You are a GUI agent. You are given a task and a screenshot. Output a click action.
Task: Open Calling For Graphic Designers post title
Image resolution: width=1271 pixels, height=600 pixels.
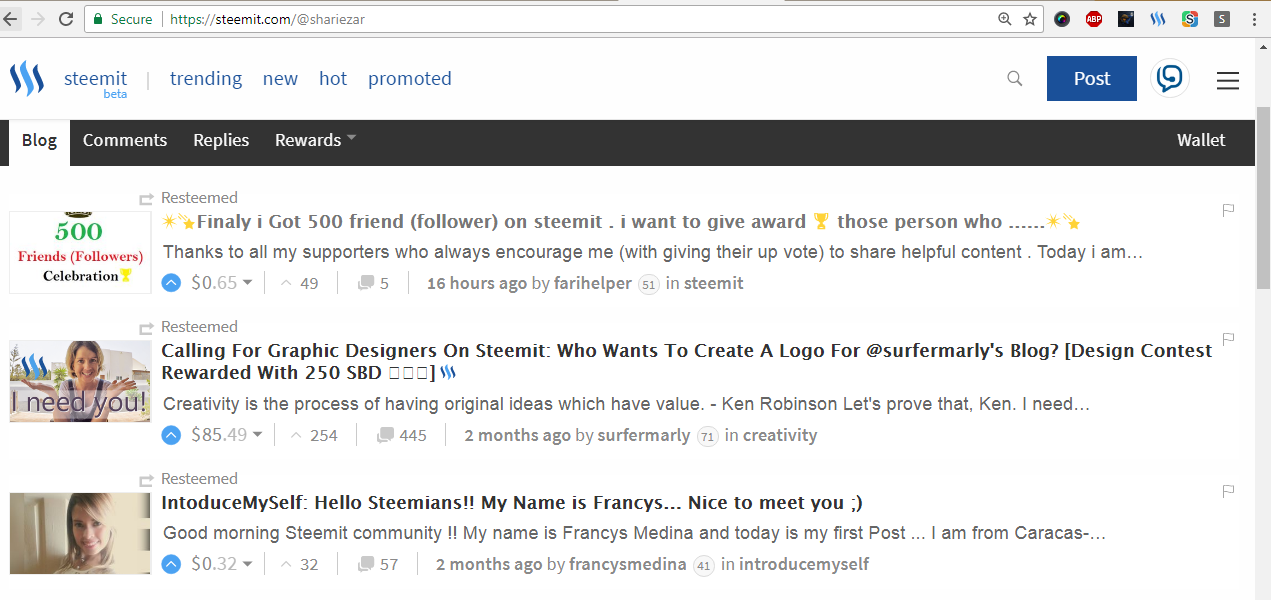click(687, 362)
